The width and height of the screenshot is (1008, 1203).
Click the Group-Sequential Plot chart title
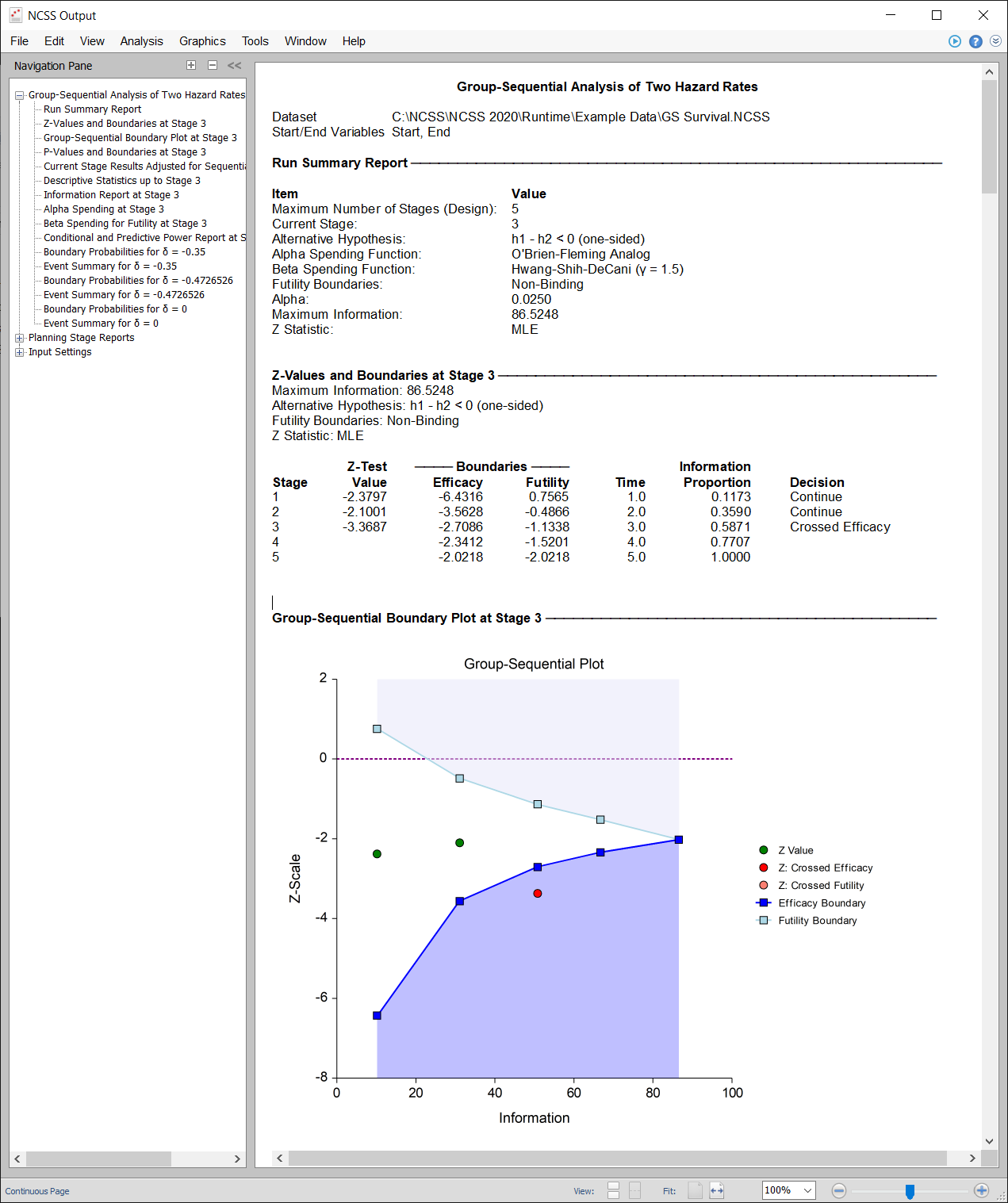click(x=534, y=665)
